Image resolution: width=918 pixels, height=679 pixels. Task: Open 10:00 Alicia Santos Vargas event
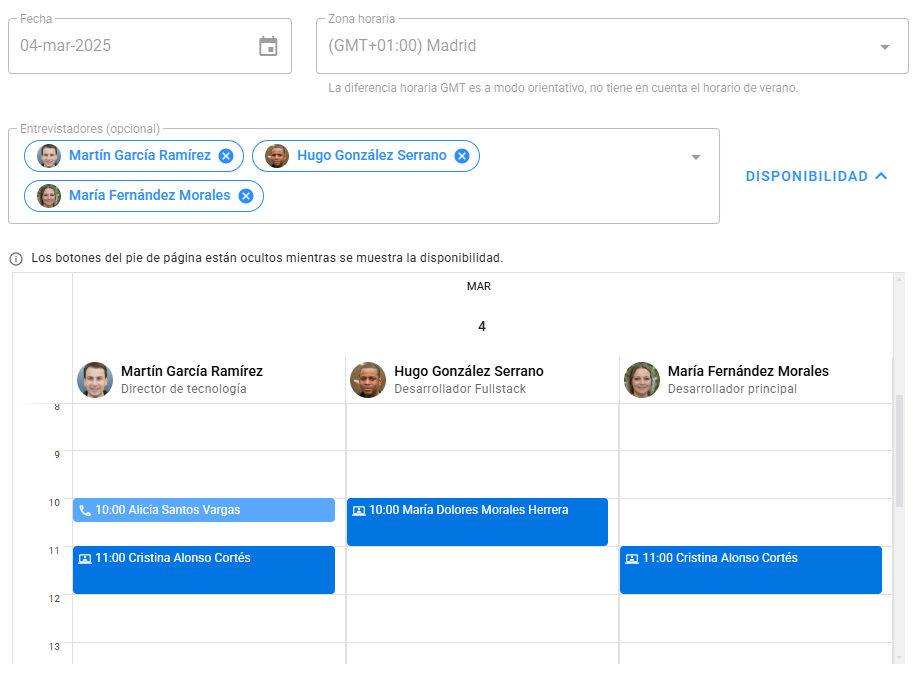210,510
